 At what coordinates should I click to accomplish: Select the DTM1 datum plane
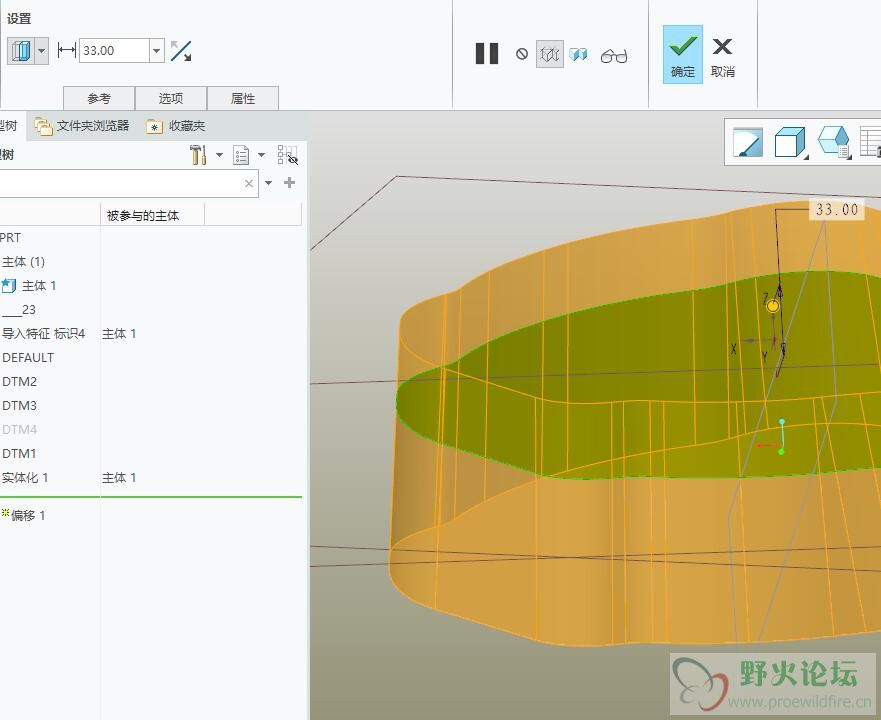(20, 454)
